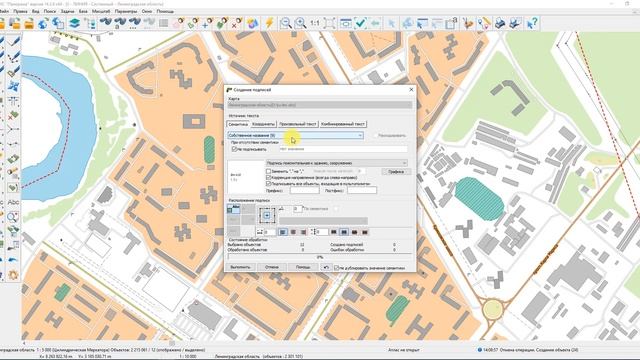
Task: Expand the 'Собственное название' semantic dropdown
Action: (296, 135)
